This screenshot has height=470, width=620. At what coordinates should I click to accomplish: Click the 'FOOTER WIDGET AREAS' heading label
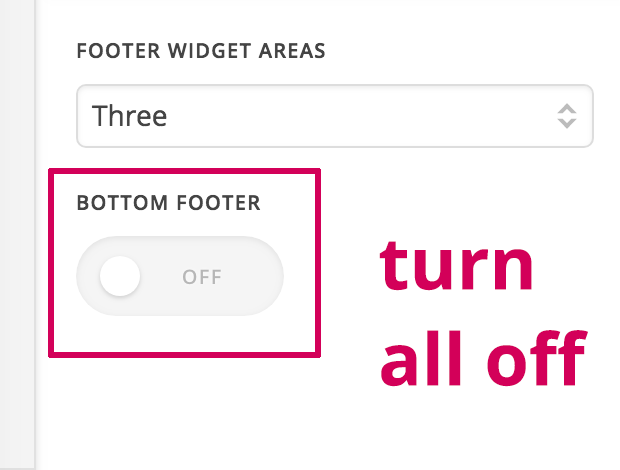pyautogui.click(x=201, y=51)
